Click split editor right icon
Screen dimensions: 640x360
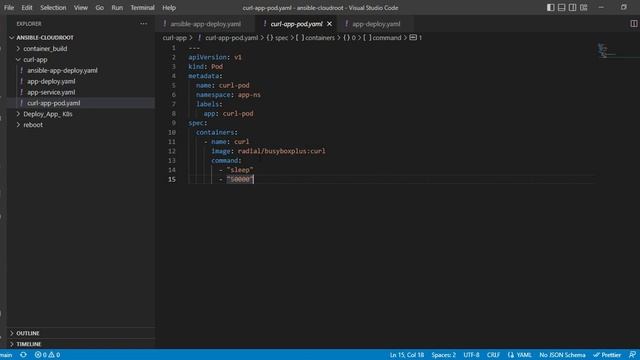coord(634,24)
